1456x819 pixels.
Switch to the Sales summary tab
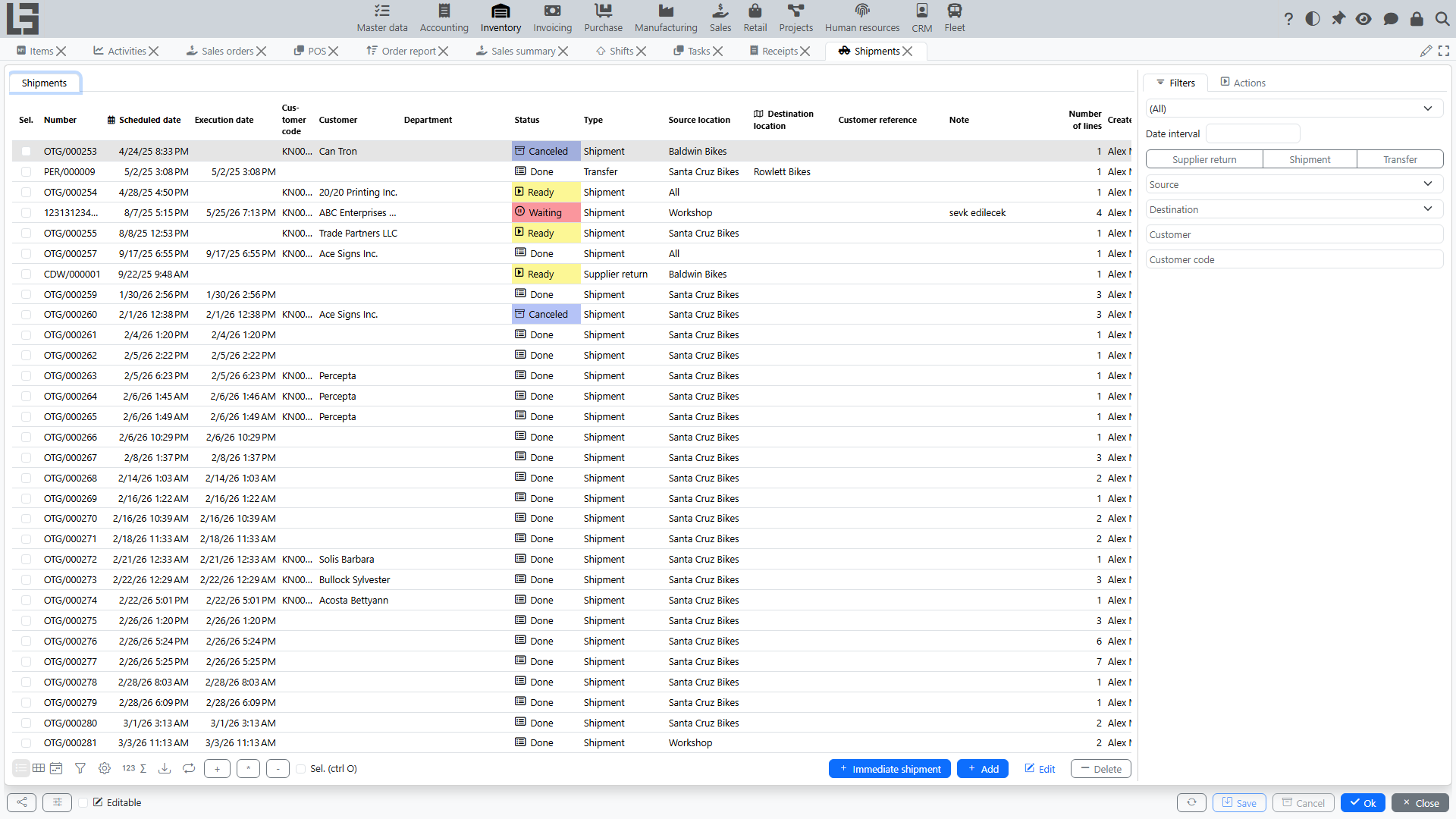click(x=516, y=51)
